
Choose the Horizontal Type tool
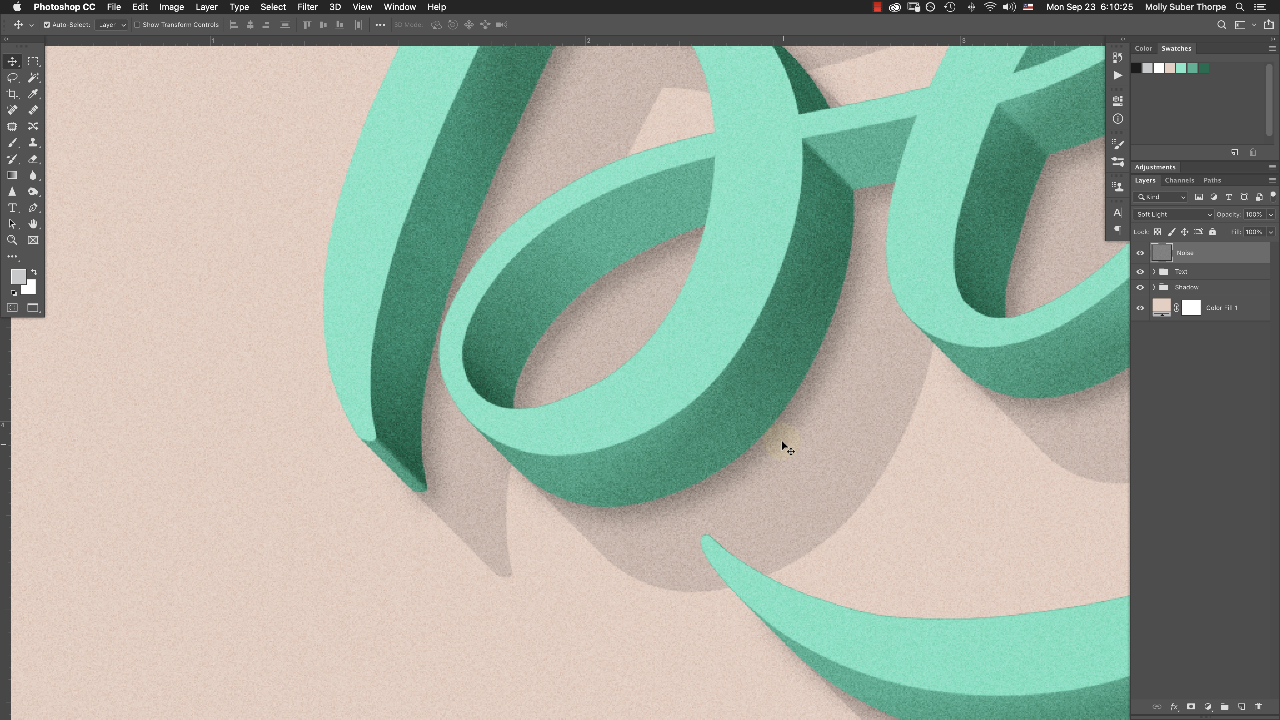[x=12, y=208]
